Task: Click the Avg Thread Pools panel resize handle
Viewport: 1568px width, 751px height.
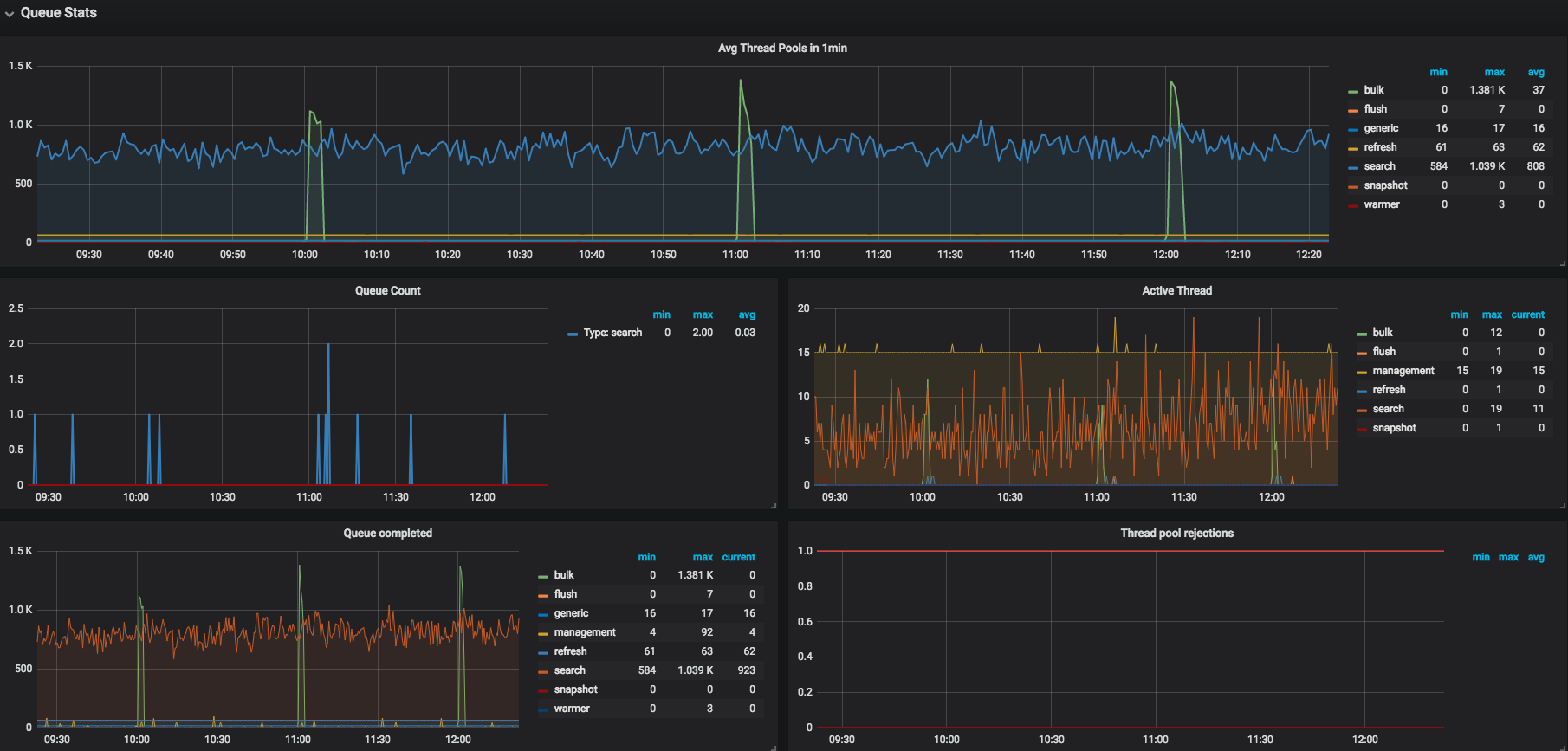Action: (1562, 262)
